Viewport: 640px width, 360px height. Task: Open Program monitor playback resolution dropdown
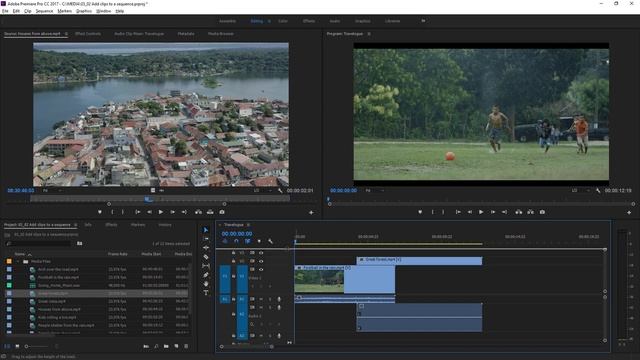click(x=581, y=191)
